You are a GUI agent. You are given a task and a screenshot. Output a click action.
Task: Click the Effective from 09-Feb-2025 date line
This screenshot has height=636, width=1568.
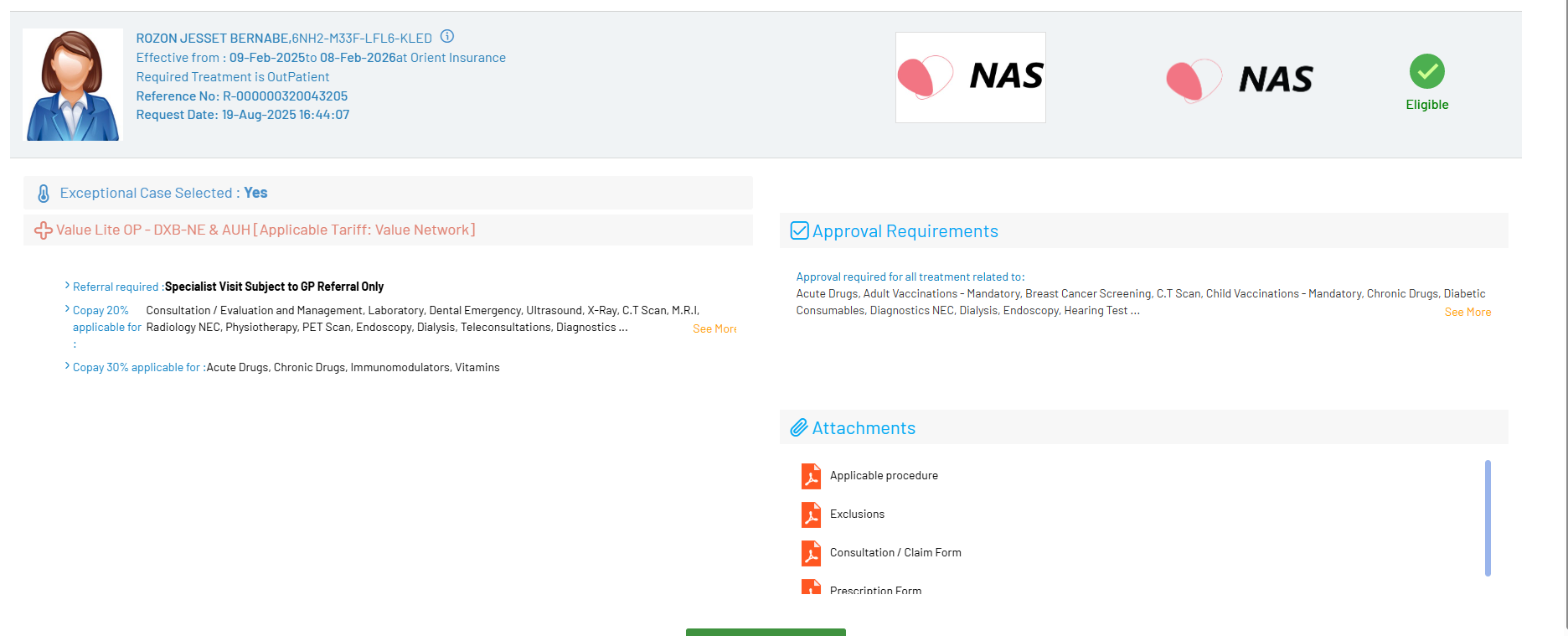(321, 58)
